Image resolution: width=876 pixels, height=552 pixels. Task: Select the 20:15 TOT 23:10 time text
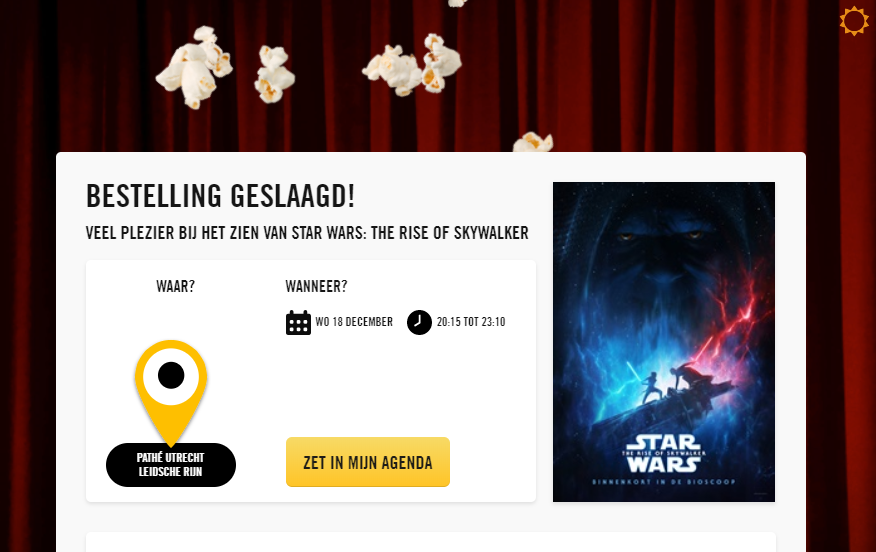coord(471,322)
